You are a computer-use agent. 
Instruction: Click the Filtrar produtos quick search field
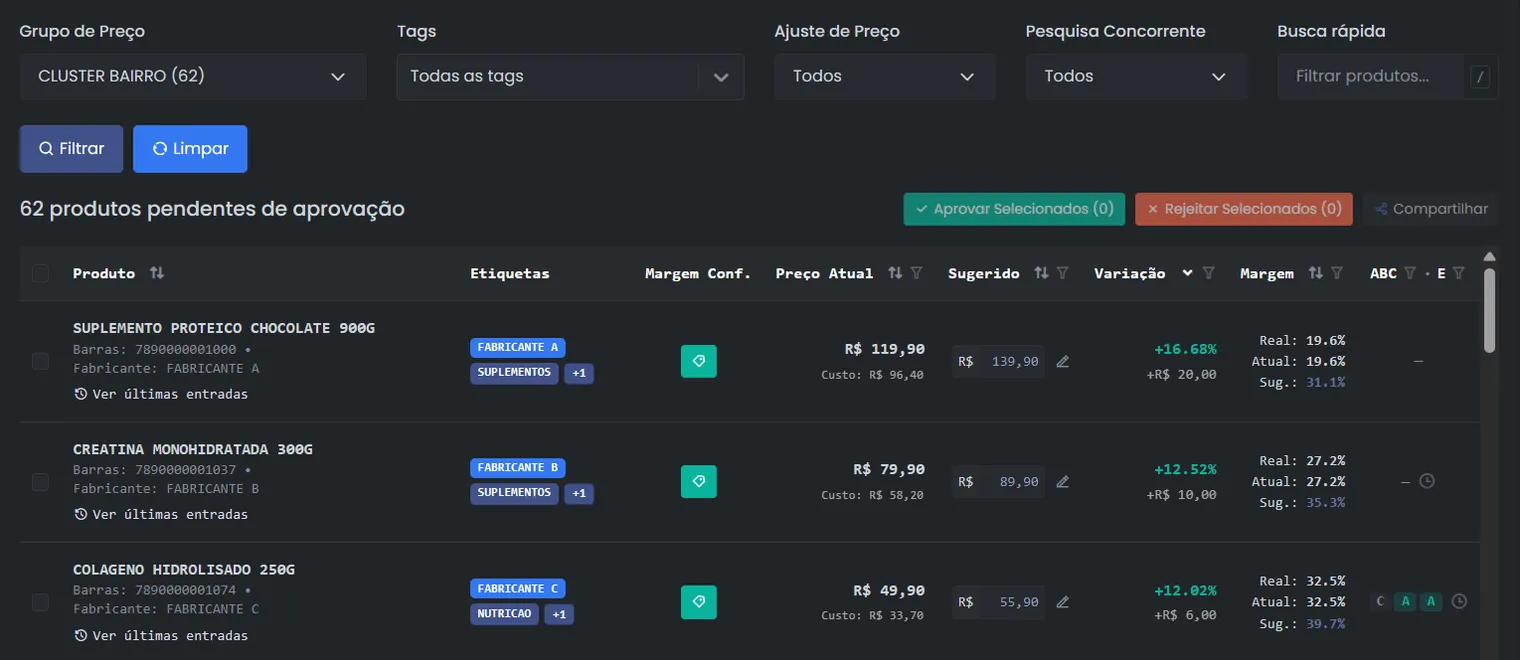click(1370, 76)
